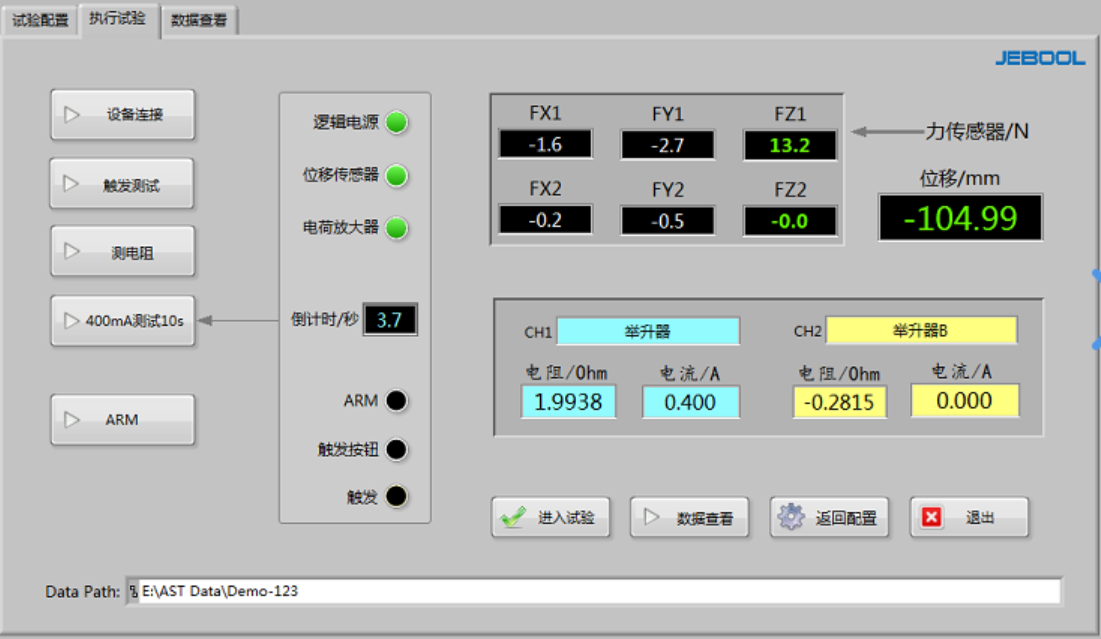Select the CH1 举升器 cyan name field
Screen dimensions: 1101x639
tap(647, 331)
